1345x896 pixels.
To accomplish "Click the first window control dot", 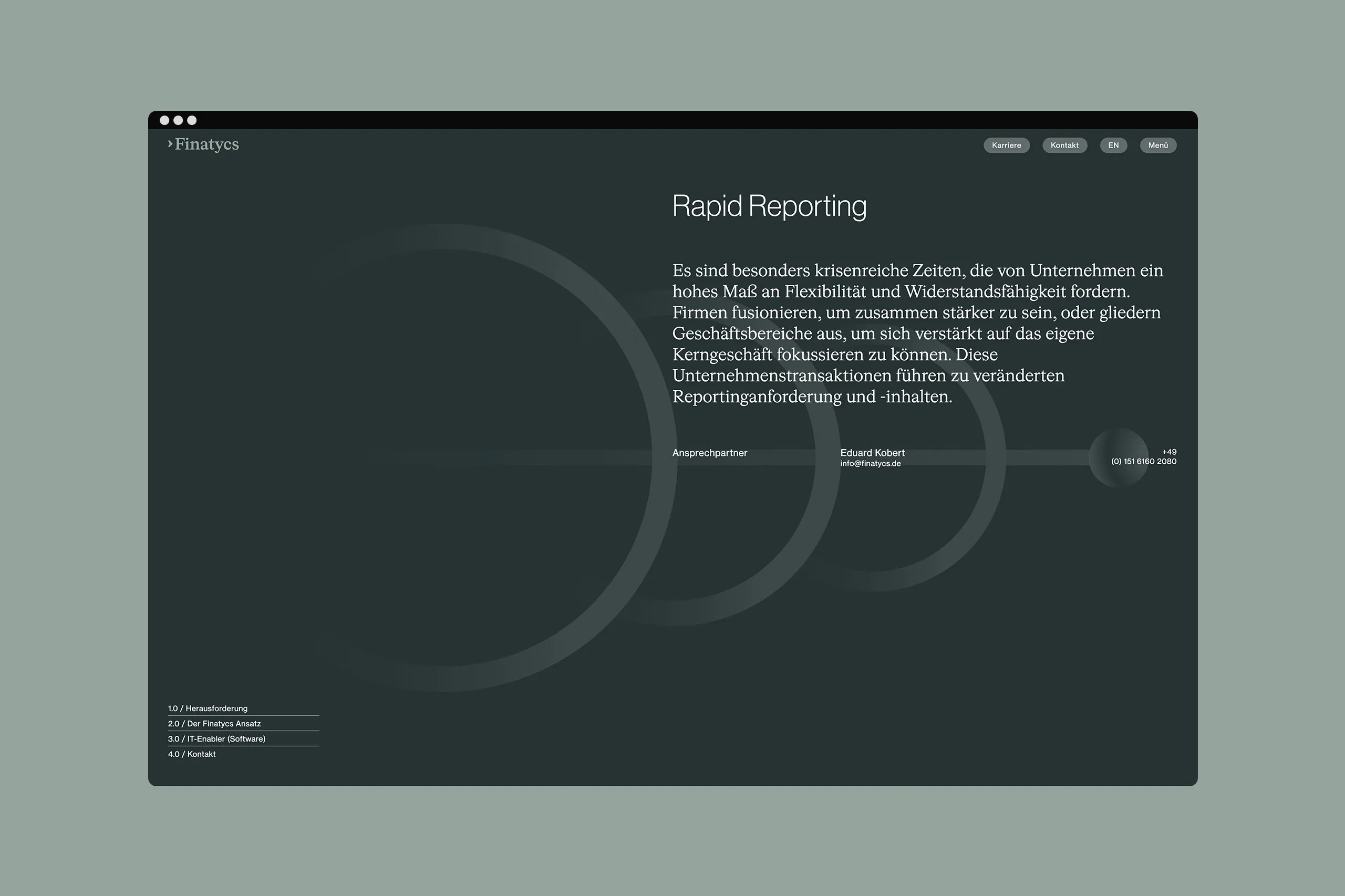I will point(164,120).
